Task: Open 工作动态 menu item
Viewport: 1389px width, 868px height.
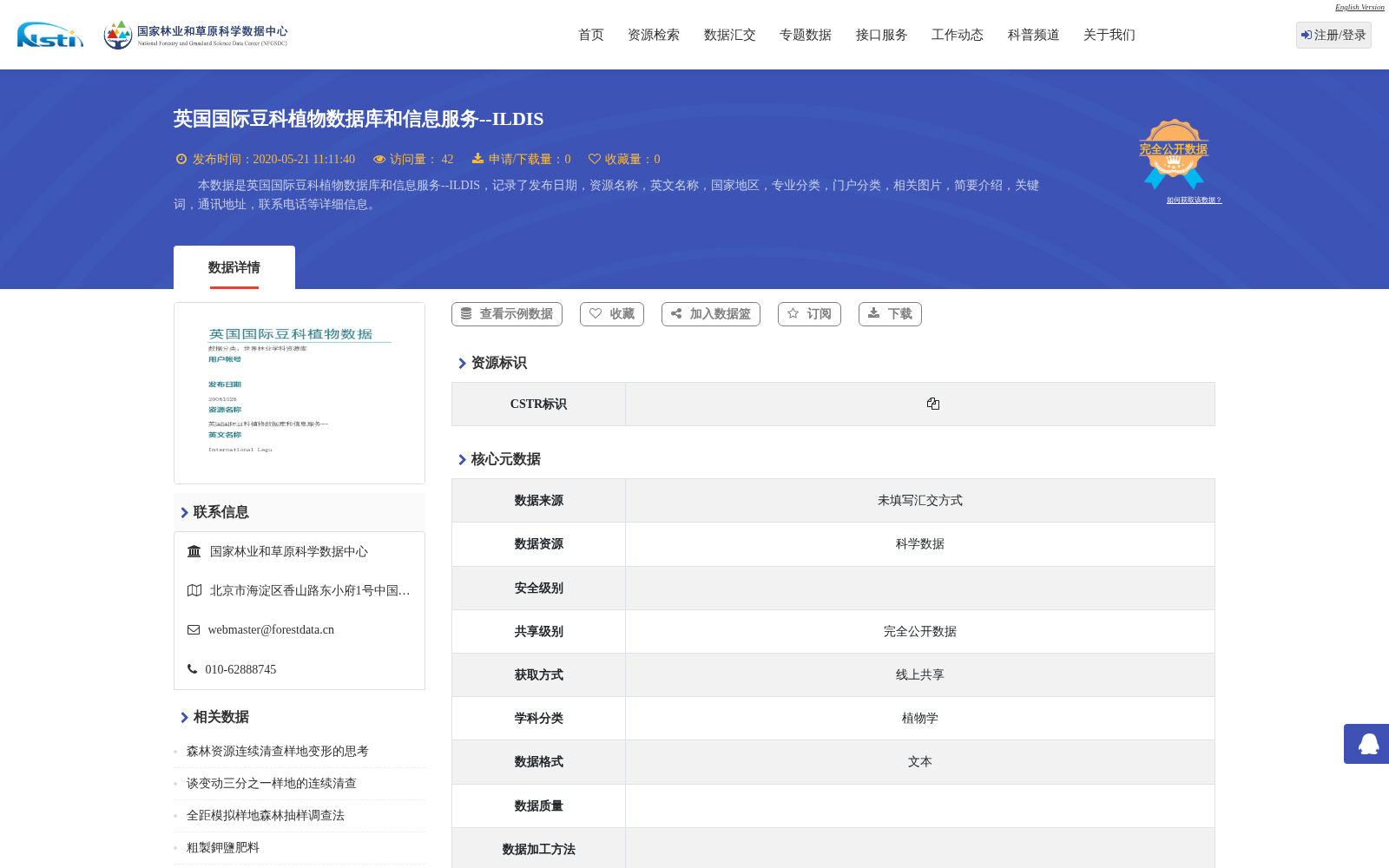Action: coord(958,35)
